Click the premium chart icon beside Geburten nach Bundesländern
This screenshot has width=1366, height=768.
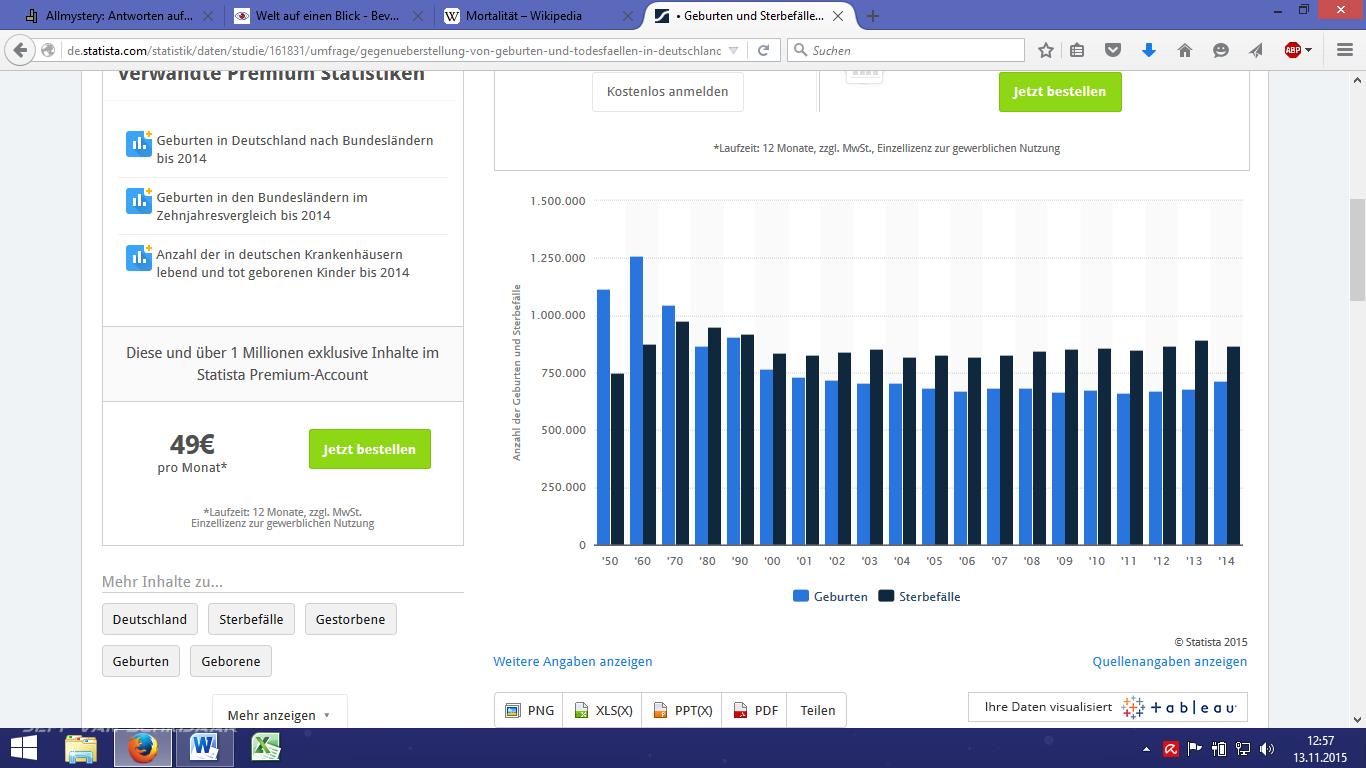coord(138,143)
